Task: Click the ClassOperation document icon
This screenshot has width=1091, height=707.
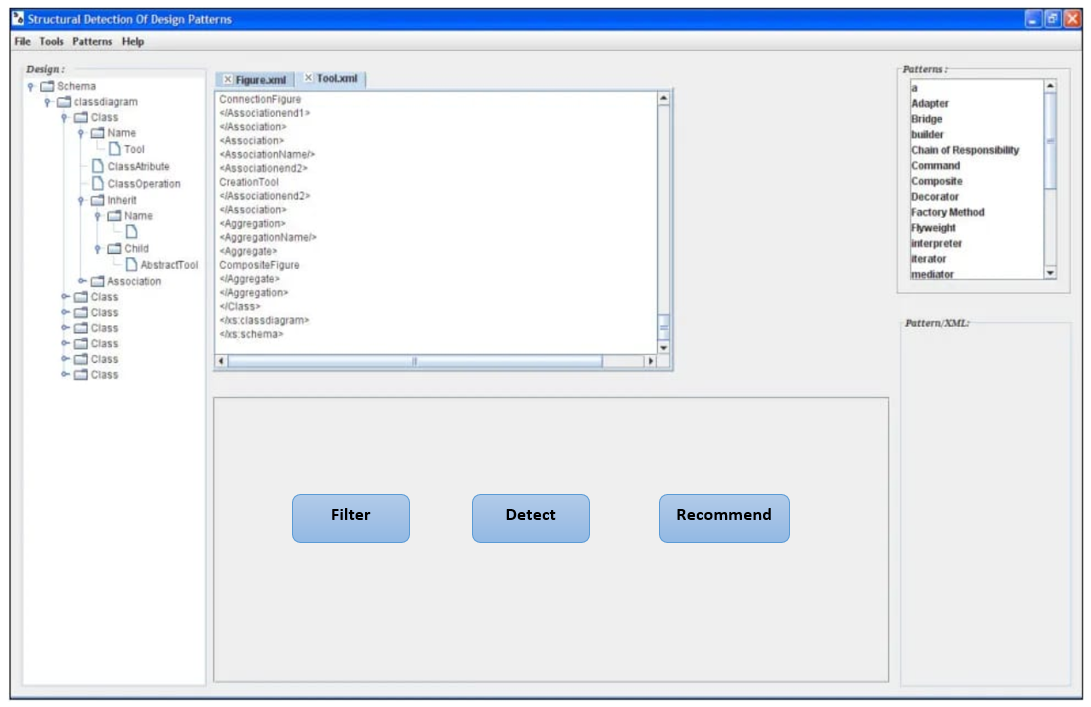Action: 98,185
